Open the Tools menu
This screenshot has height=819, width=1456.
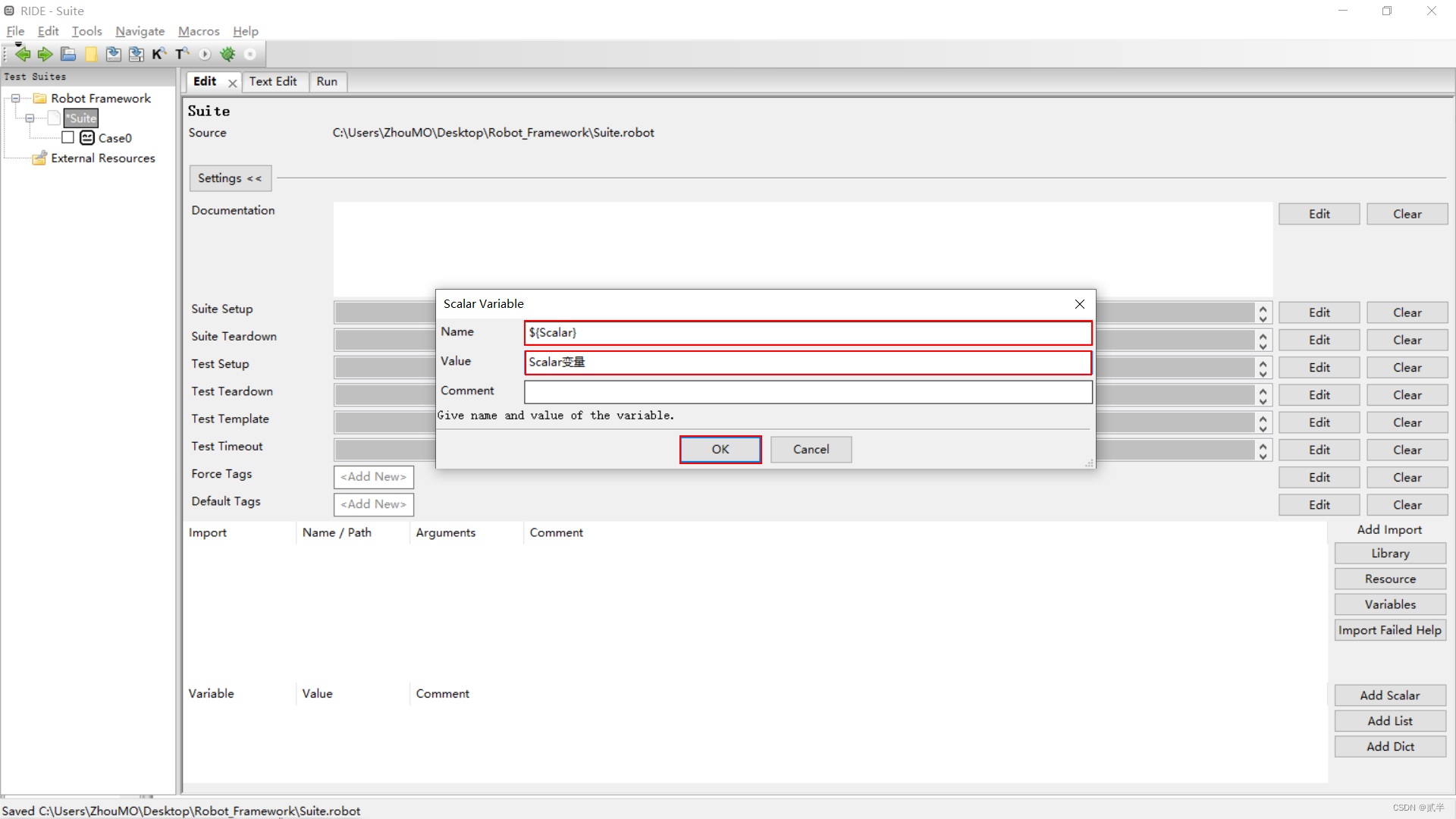coord(86,31)
